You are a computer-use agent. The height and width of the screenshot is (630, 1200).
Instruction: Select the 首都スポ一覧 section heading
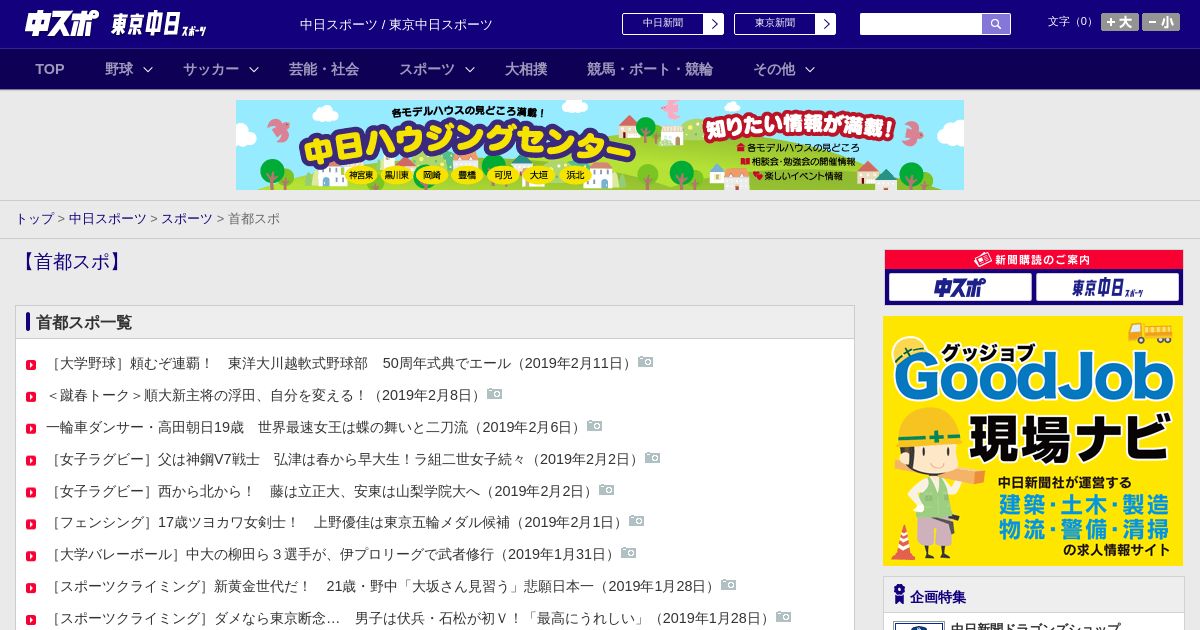[x=84, y=322]
